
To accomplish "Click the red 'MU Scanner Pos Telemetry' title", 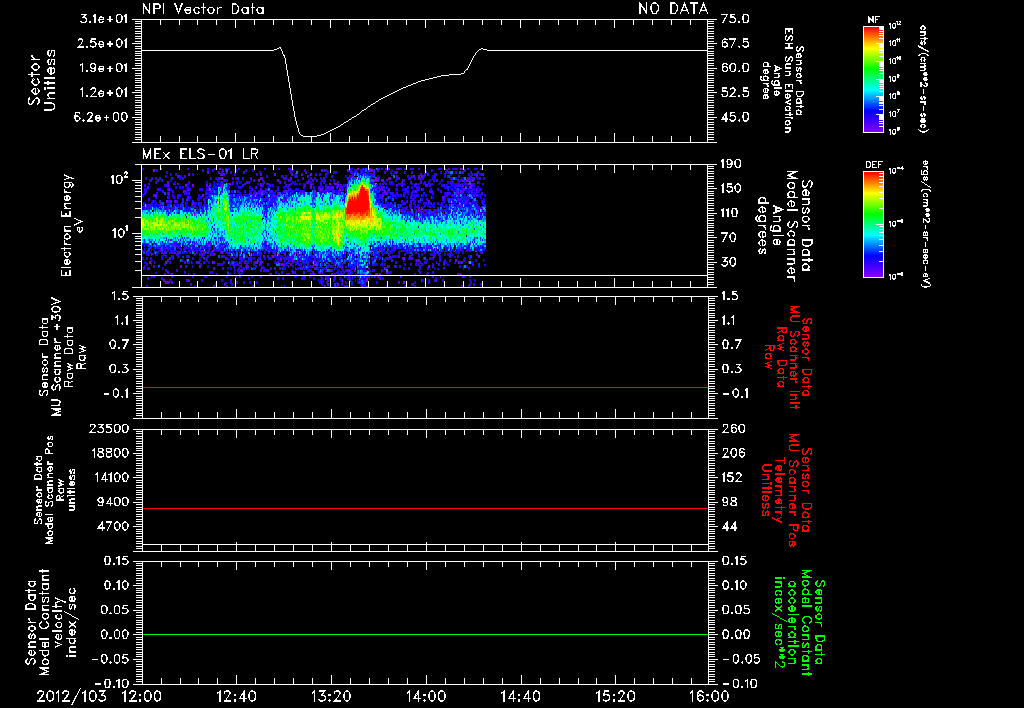I will (x=786, y=490).
